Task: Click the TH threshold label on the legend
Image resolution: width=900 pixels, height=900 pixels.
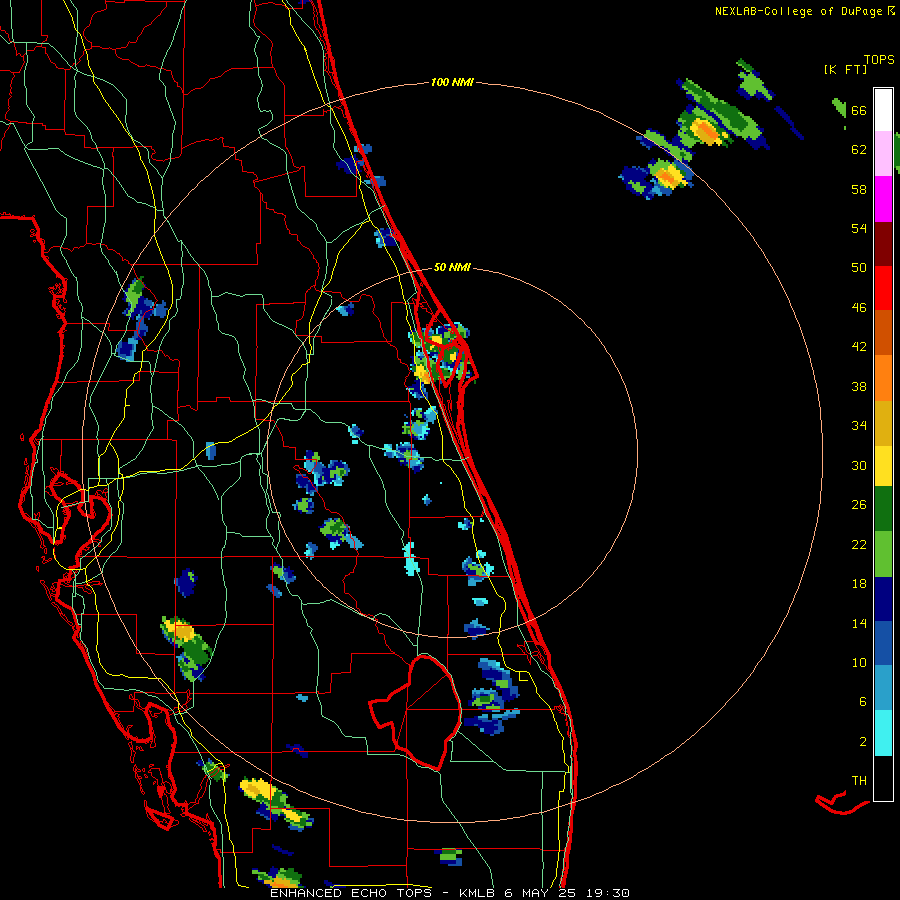Action: [x=859, y=781]
